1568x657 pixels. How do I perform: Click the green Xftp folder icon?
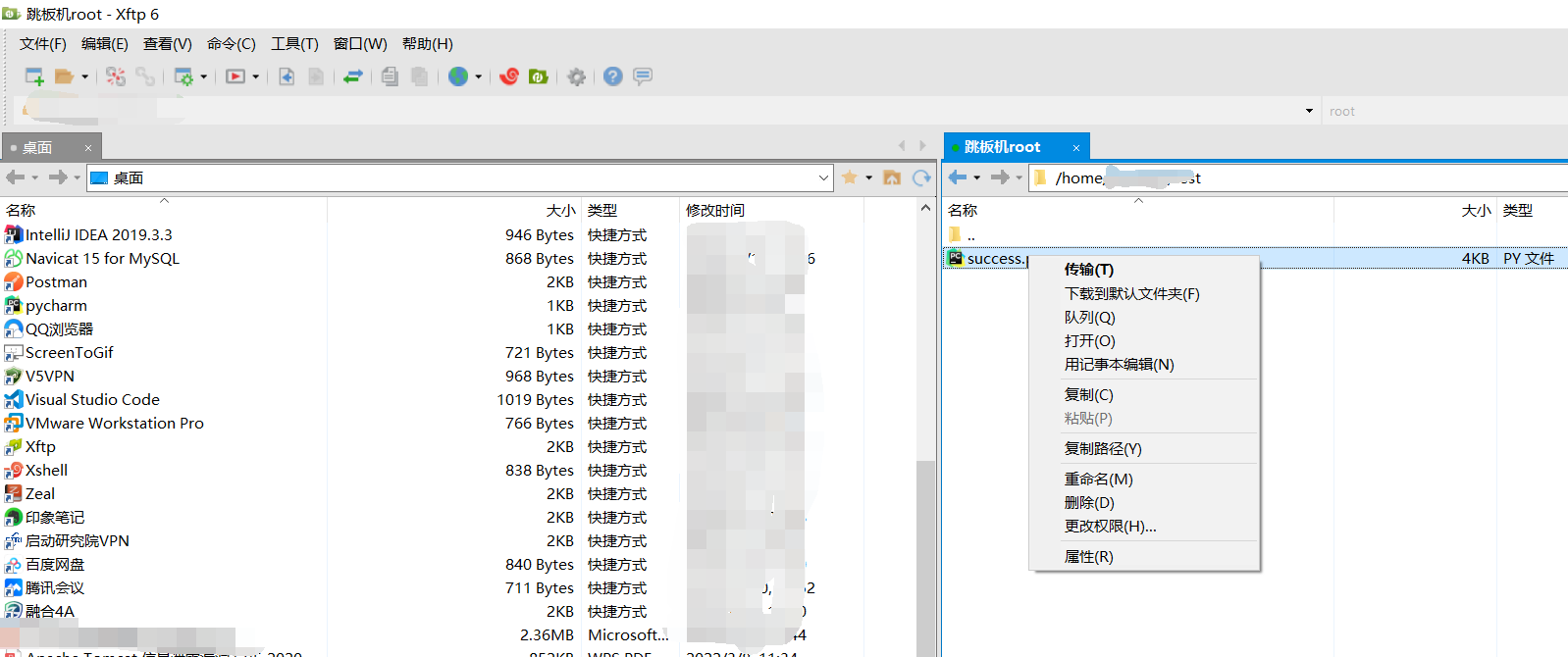pos(539,76)
